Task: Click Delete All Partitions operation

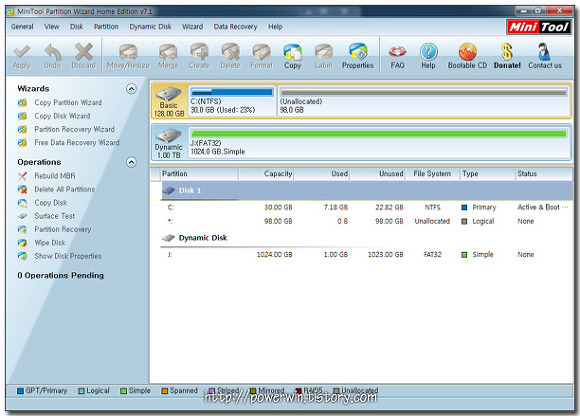Action: point(65,189)
